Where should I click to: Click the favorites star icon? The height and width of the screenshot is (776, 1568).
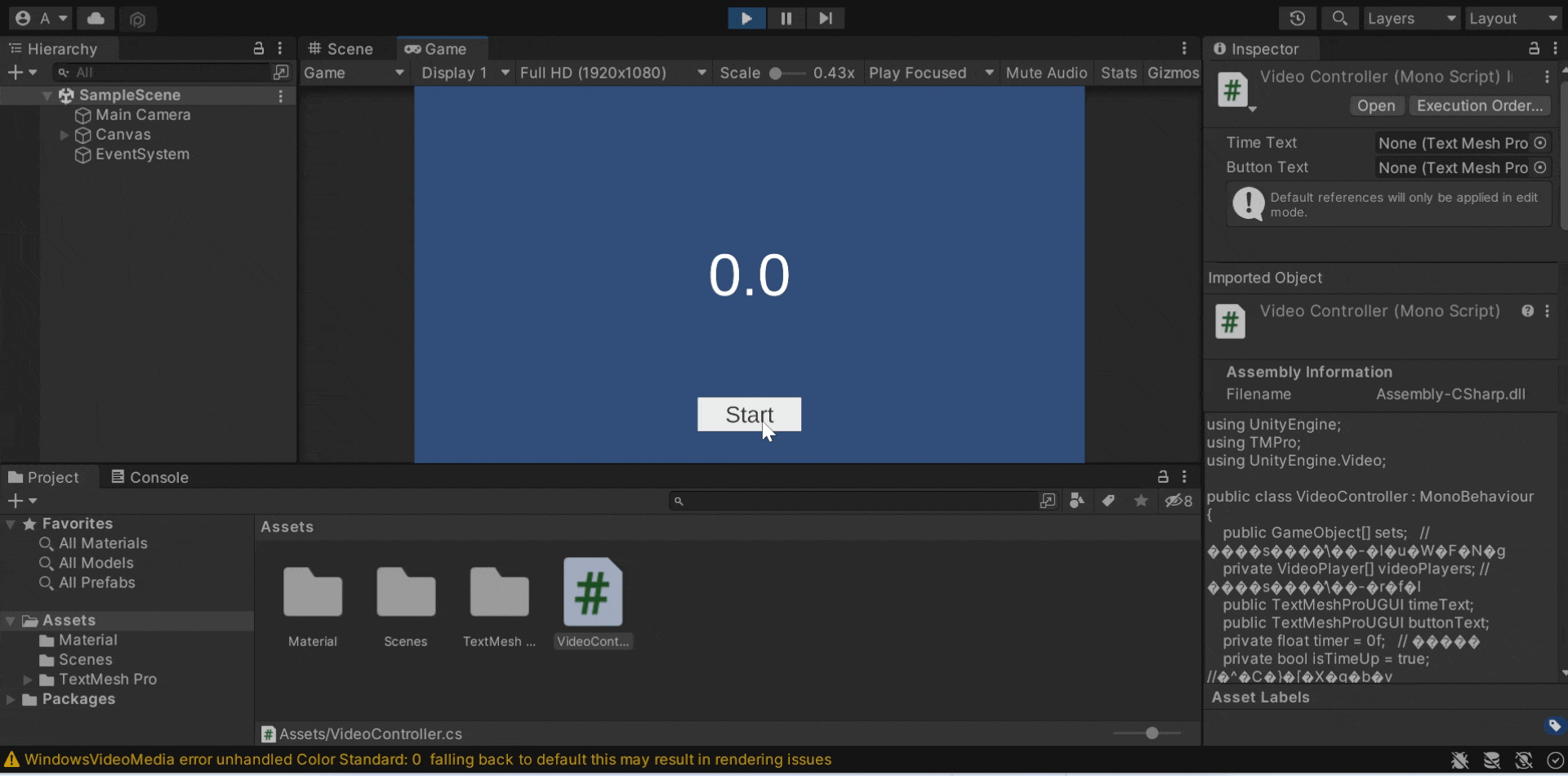pyautogui.click(x=1141, y=501)
